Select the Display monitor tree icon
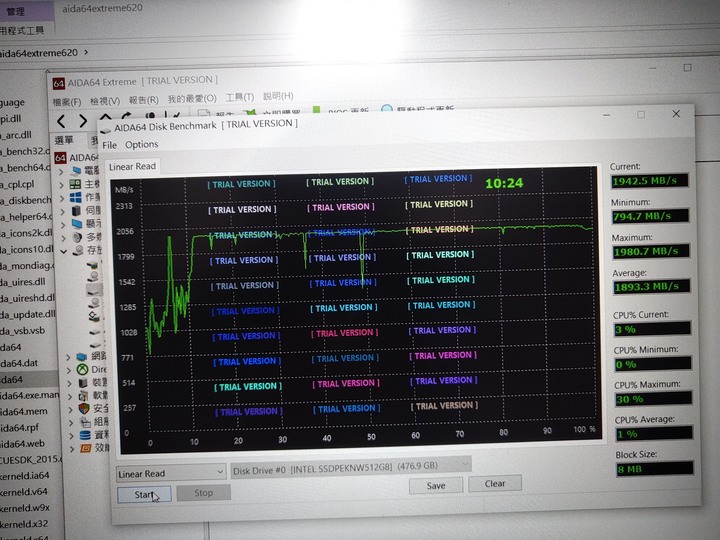This screenshot has width=720, height=540. pos(77,224)
